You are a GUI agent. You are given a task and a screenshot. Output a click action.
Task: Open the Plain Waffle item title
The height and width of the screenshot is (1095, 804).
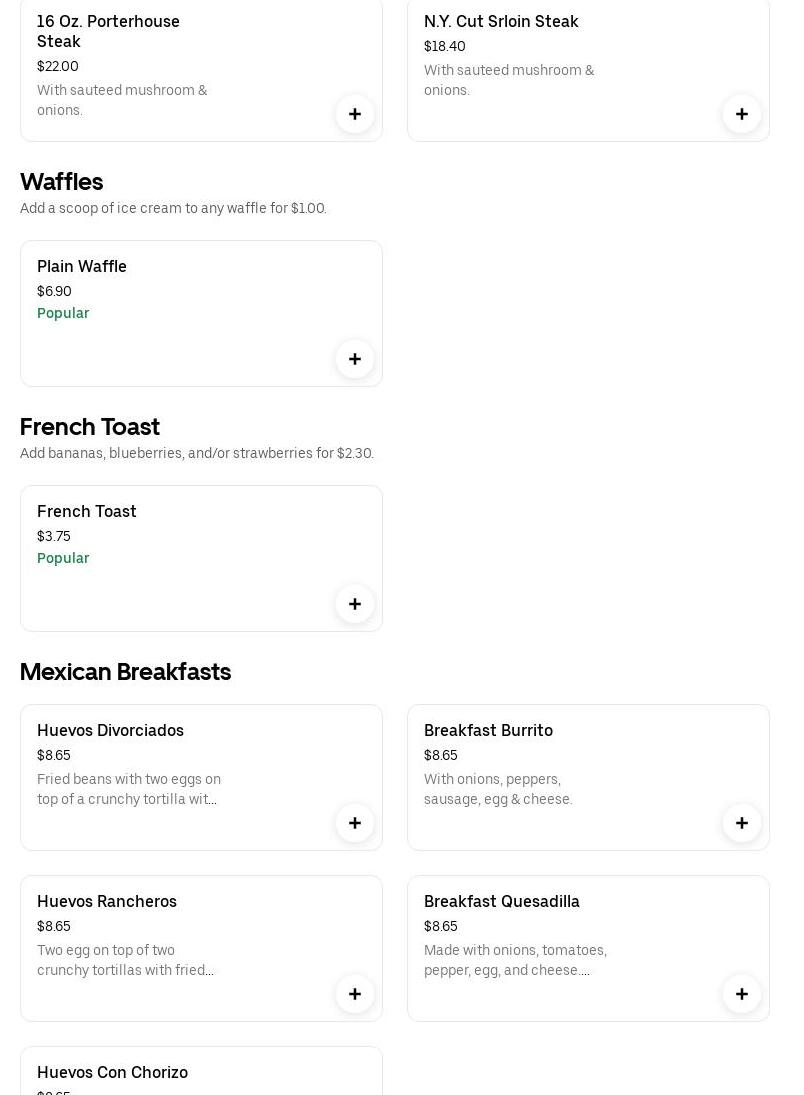pos(82,267)
